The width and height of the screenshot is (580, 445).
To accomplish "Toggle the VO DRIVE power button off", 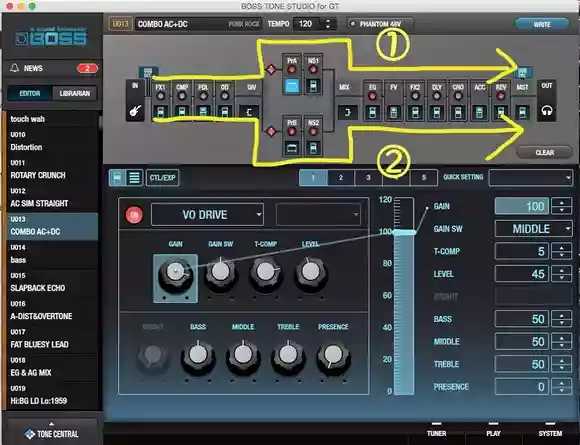I will (x=134, y=215).
